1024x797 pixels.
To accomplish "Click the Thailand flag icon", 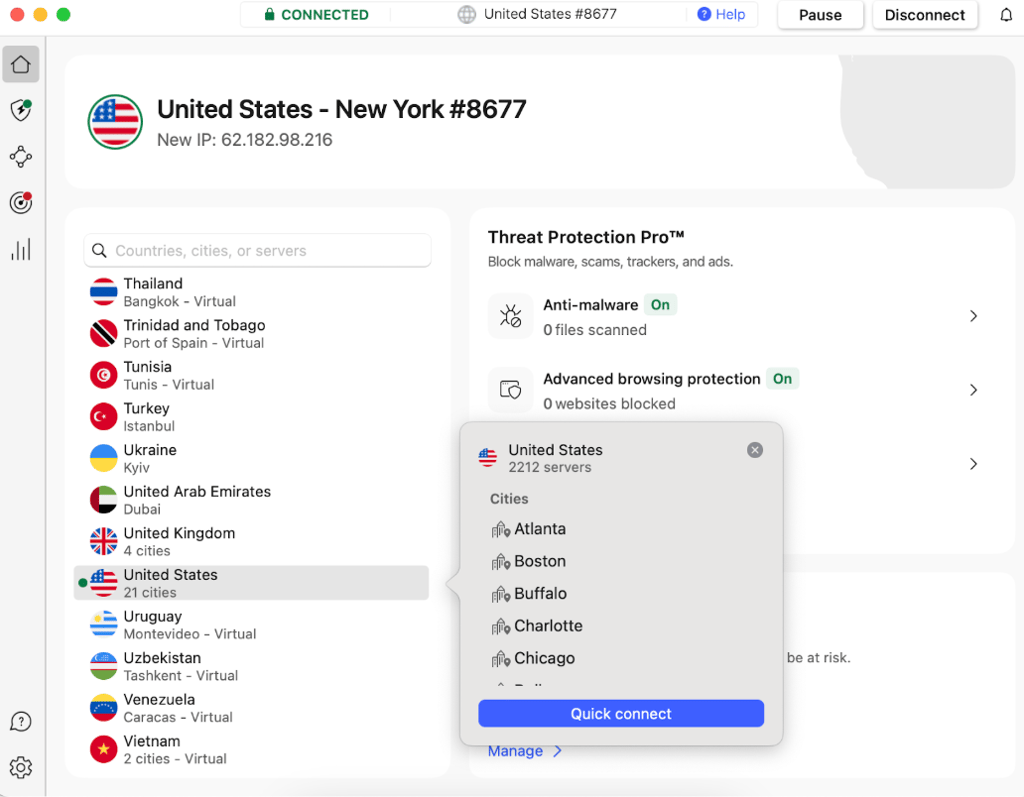I will [x=103, y=292].
